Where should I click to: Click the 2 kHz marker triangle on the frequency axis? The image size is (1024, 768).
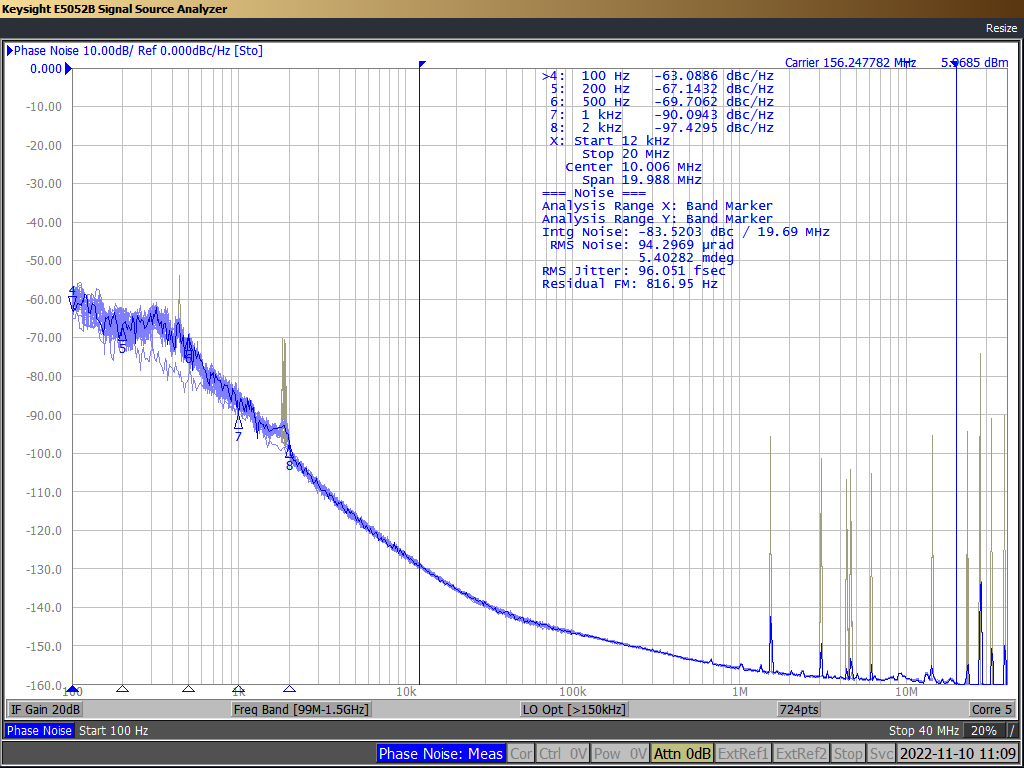(x=289, y=689)
